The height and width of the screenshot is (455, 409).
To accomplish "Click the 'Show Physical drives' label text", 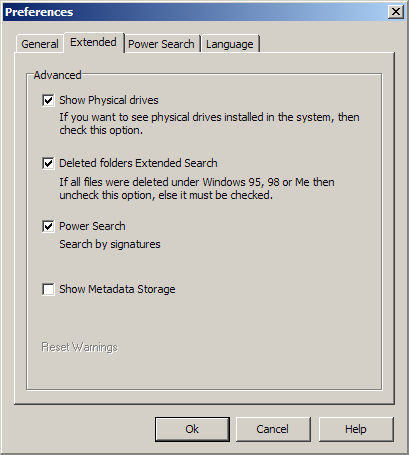I will coord(109,100).
